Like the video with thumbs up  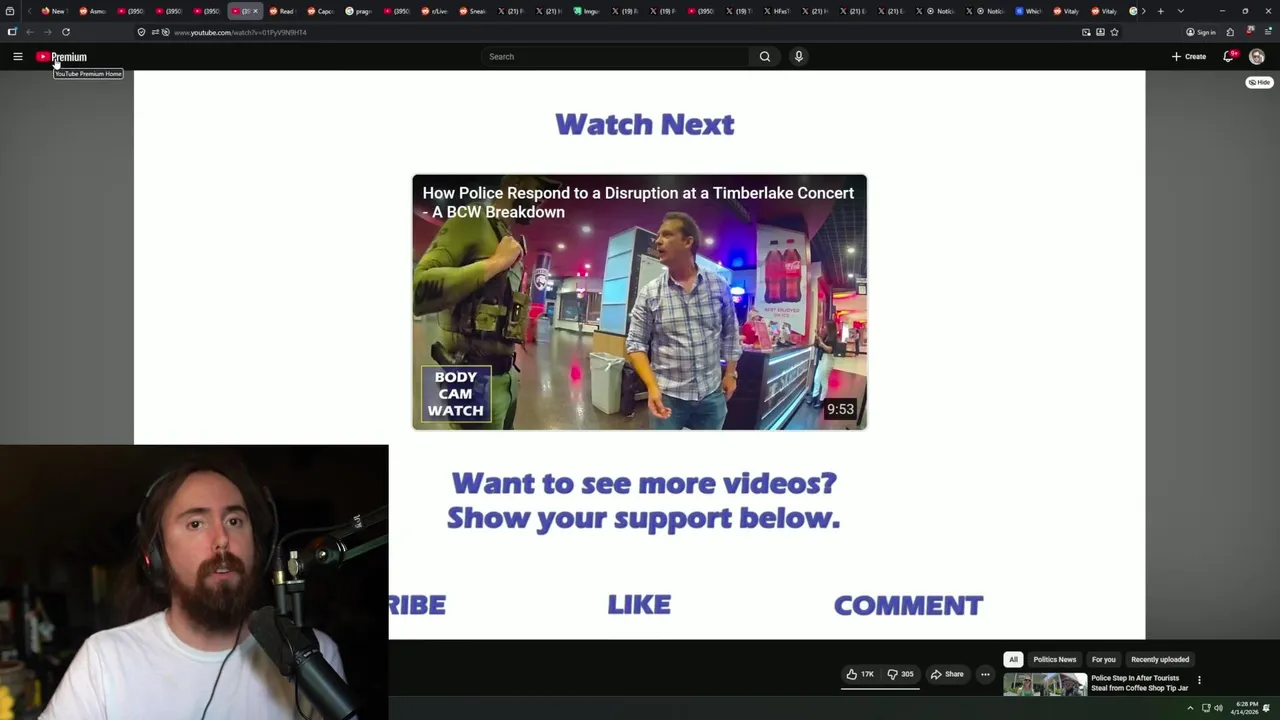860,674
